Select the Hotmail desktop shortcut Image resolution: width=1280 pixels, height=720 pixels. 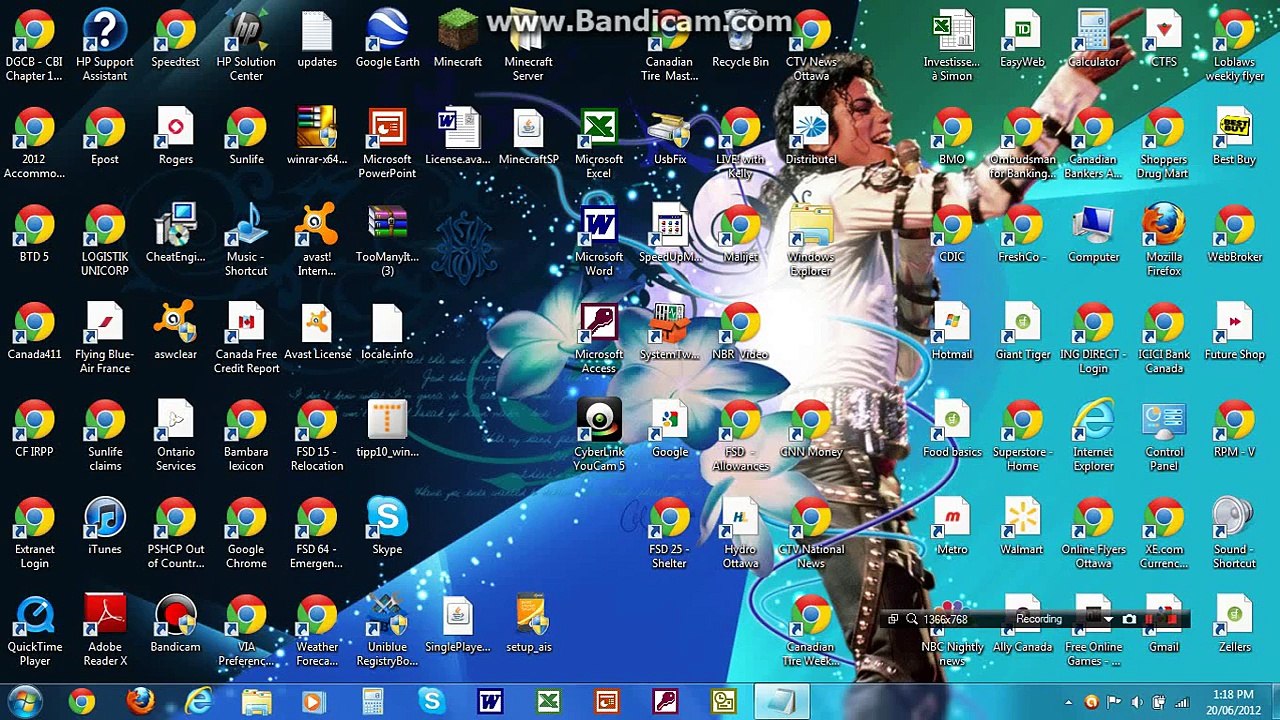952,332
